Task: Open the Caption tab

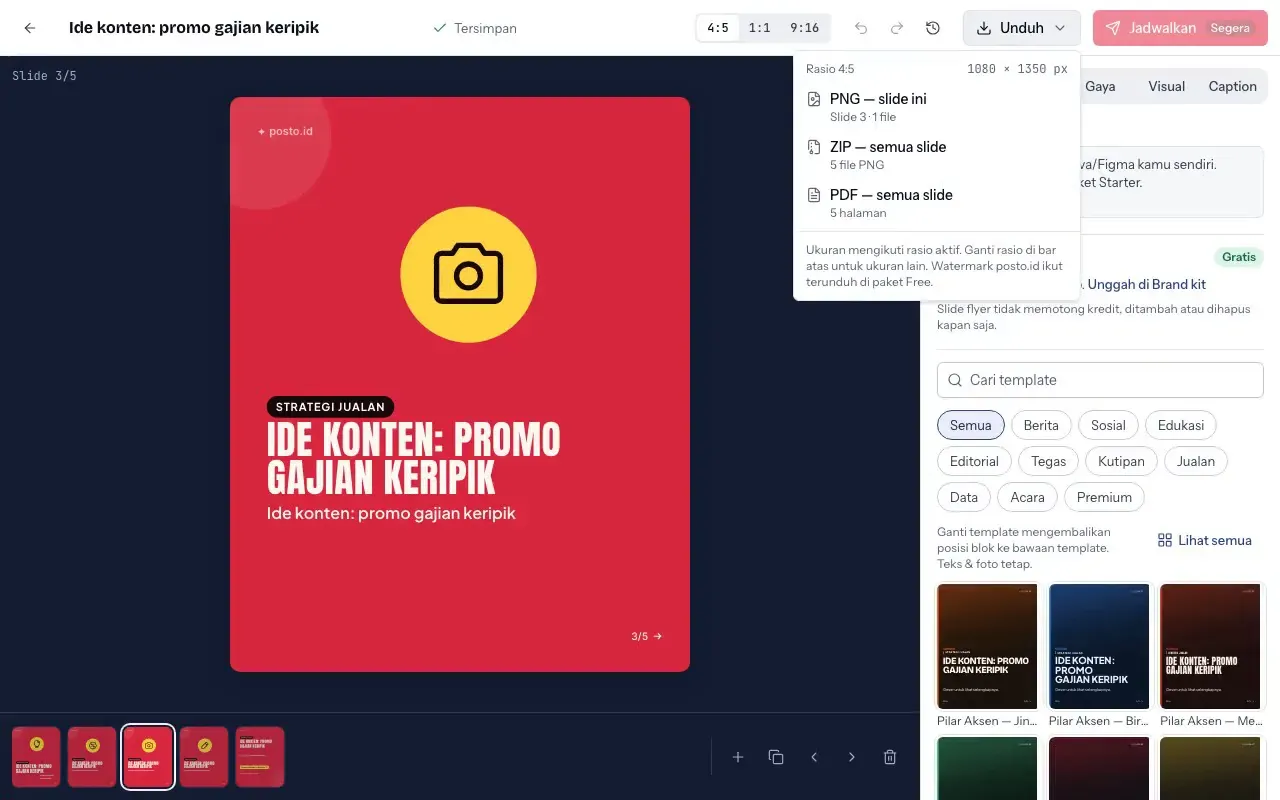Action: (1232, 86)
